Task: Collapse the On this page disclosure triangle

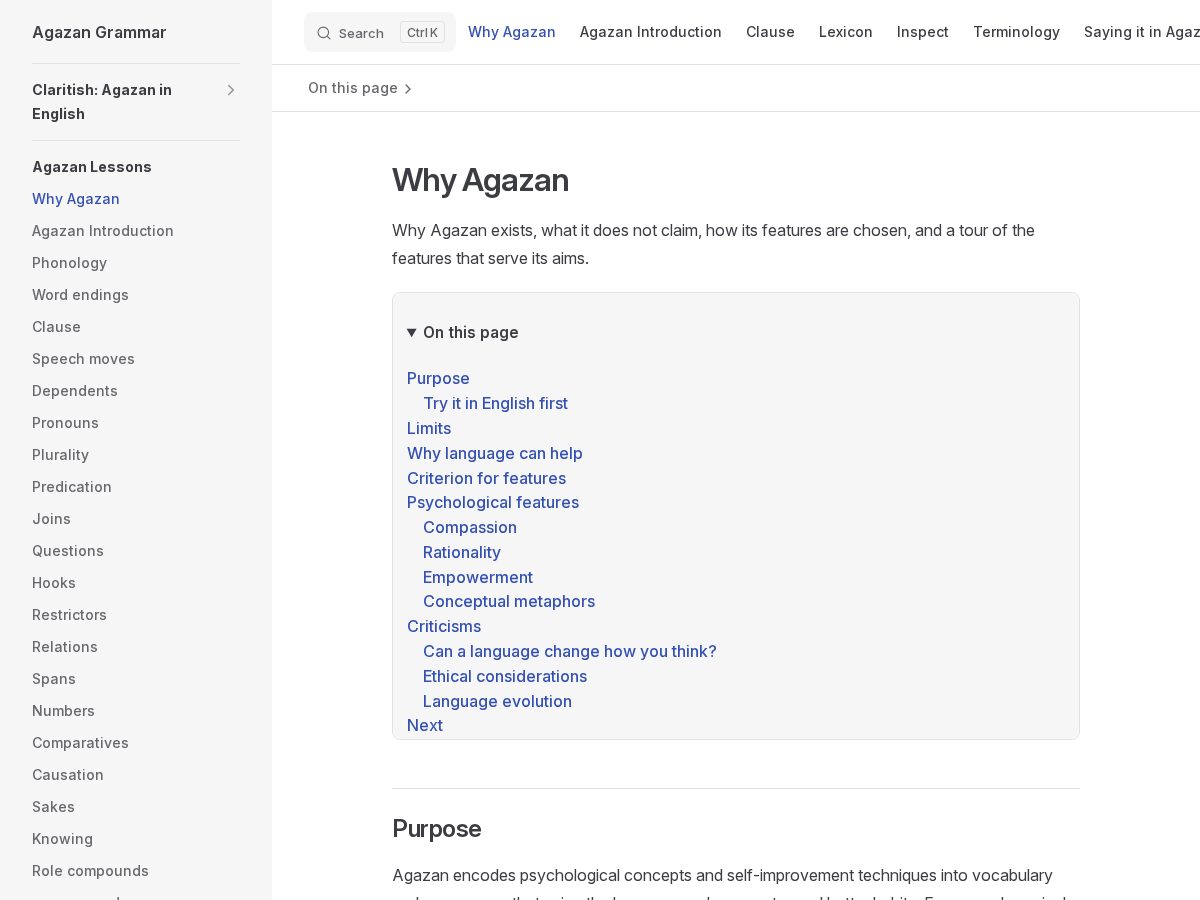Action: point(411,332)
